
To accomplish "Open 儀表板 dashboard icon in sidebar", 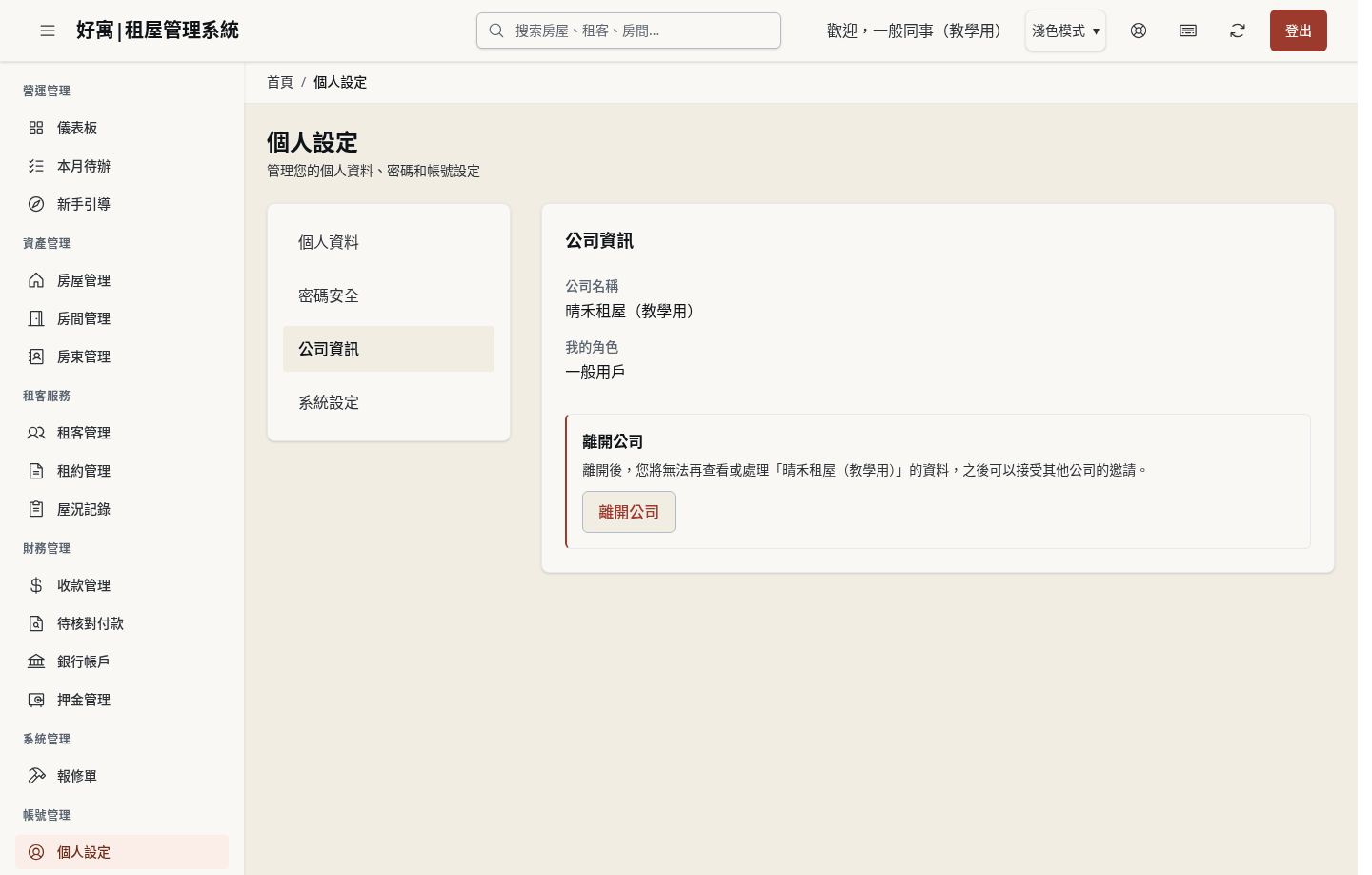I will 36,128.
